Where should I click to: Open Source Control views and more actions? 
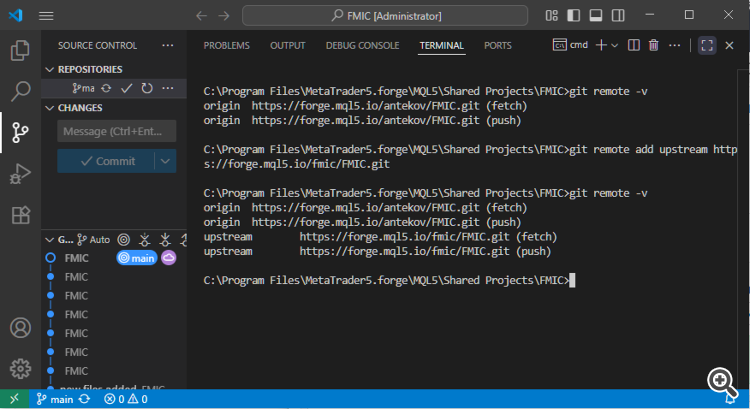coord(167,45)
